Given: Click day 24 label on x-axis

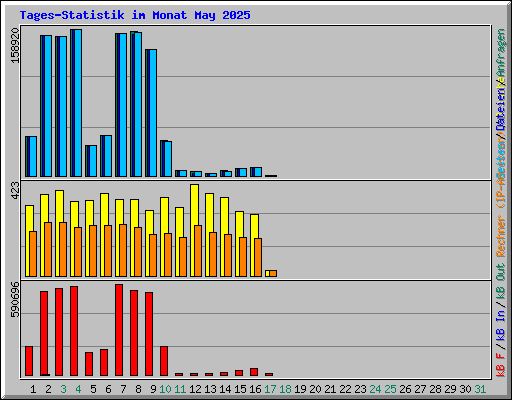Looking at the screenshot, I should (375, 389).
